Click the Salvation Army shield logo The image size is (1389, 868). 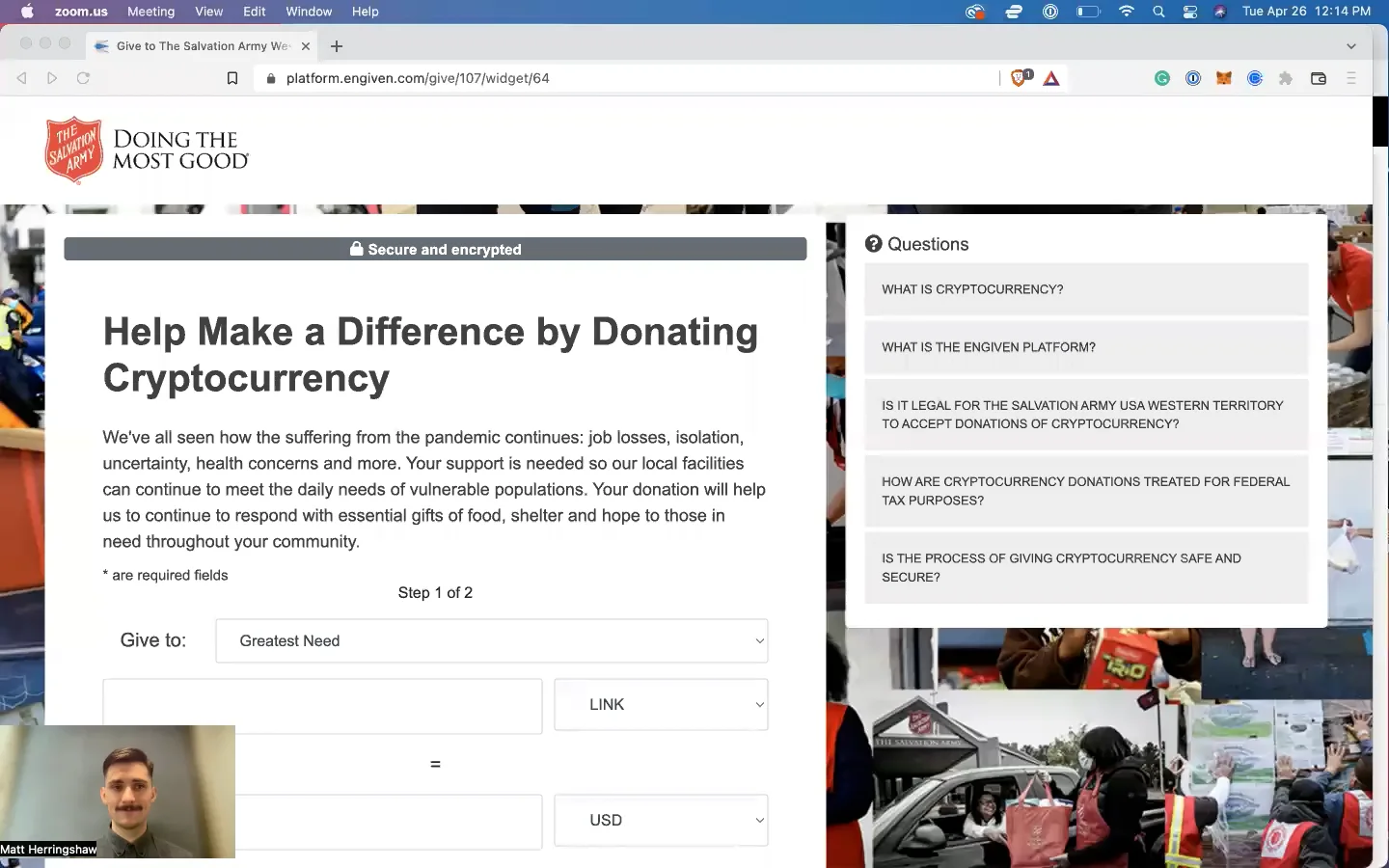(x=73, y=149)
